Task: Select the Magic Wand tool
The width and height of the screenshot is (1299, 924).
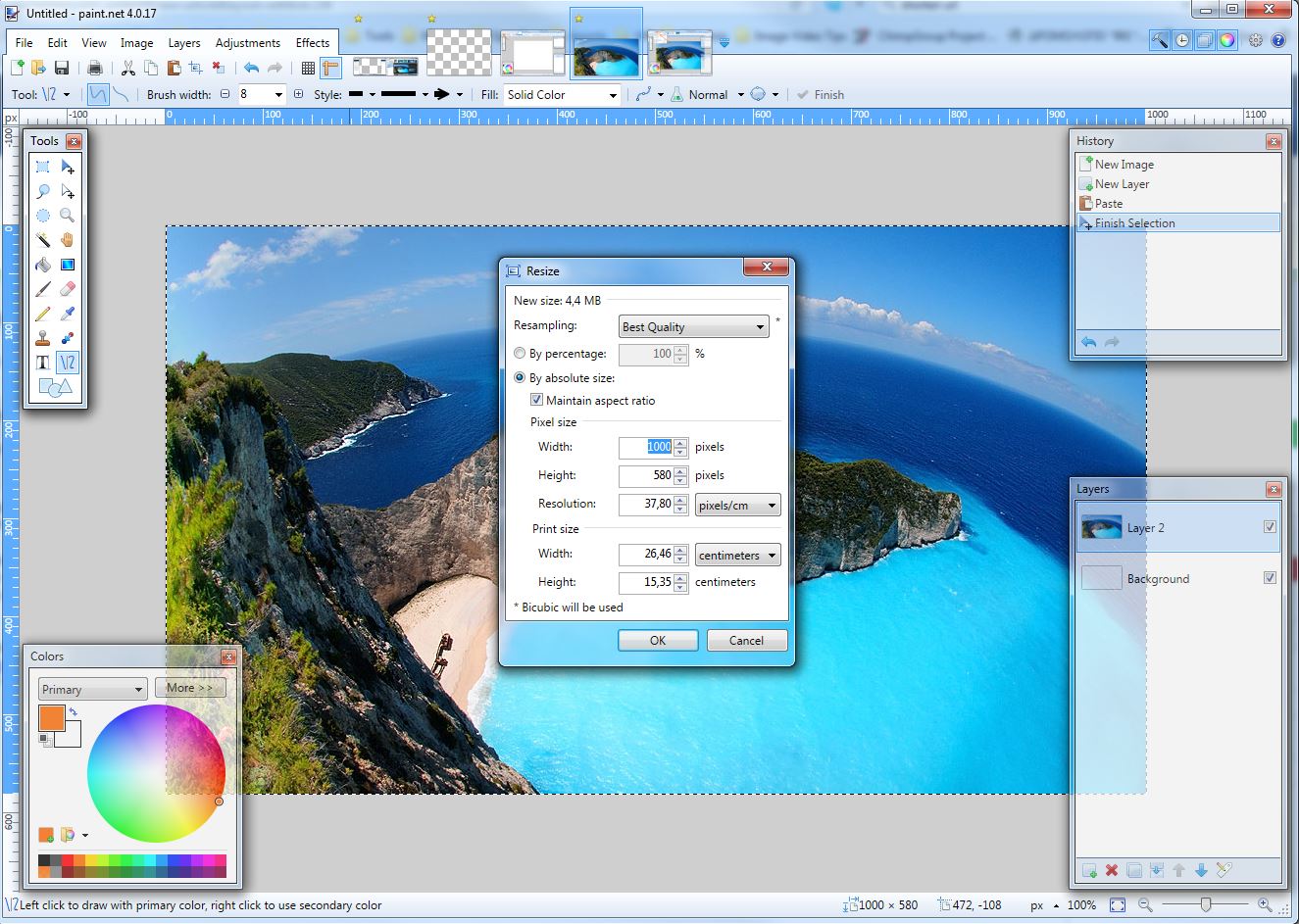Action: (x=43, y=240)
